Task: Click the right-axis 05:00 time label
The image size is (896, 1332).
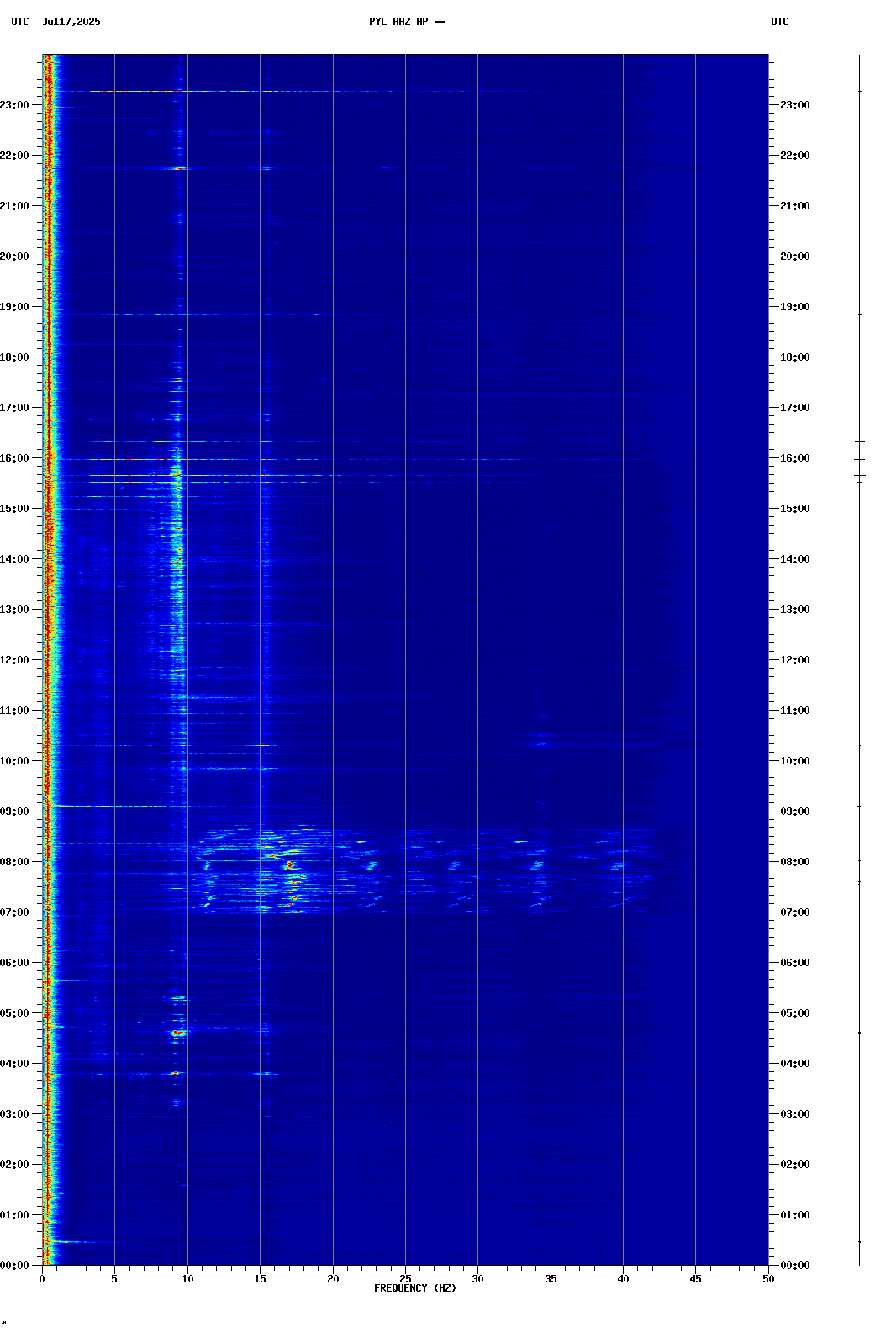Action: point(795,1013)
